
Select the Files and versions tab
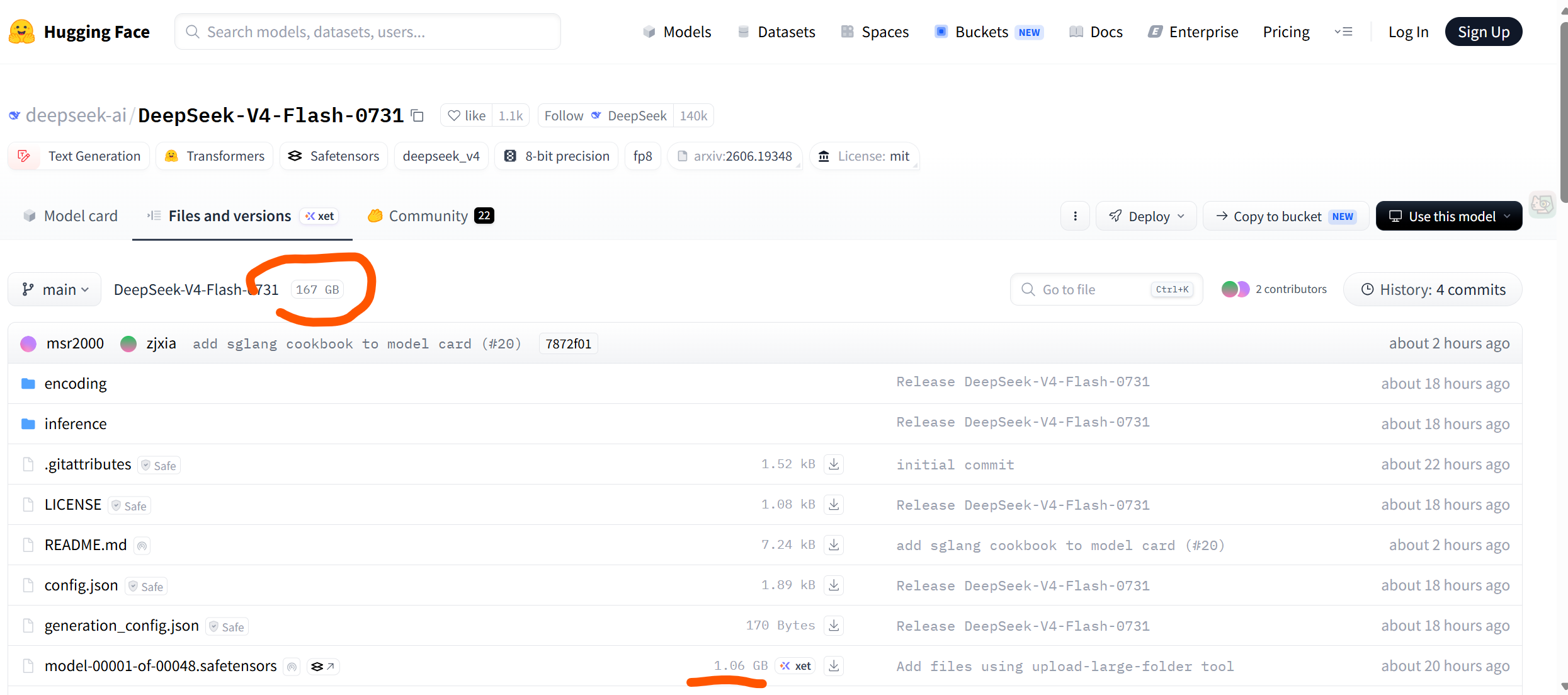242,216
